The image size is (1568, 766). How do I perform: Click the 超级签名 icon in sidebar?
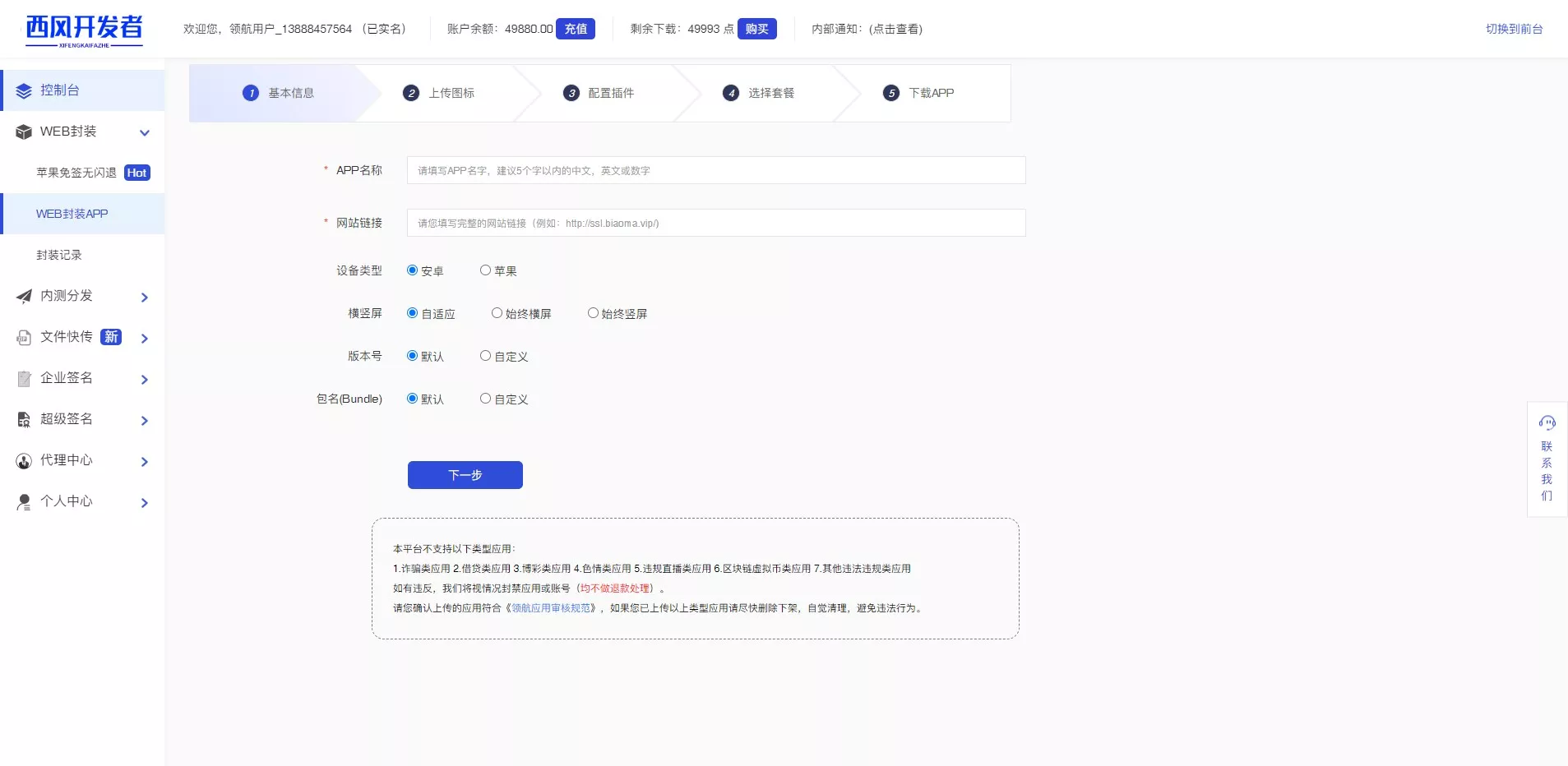point(24,419)
